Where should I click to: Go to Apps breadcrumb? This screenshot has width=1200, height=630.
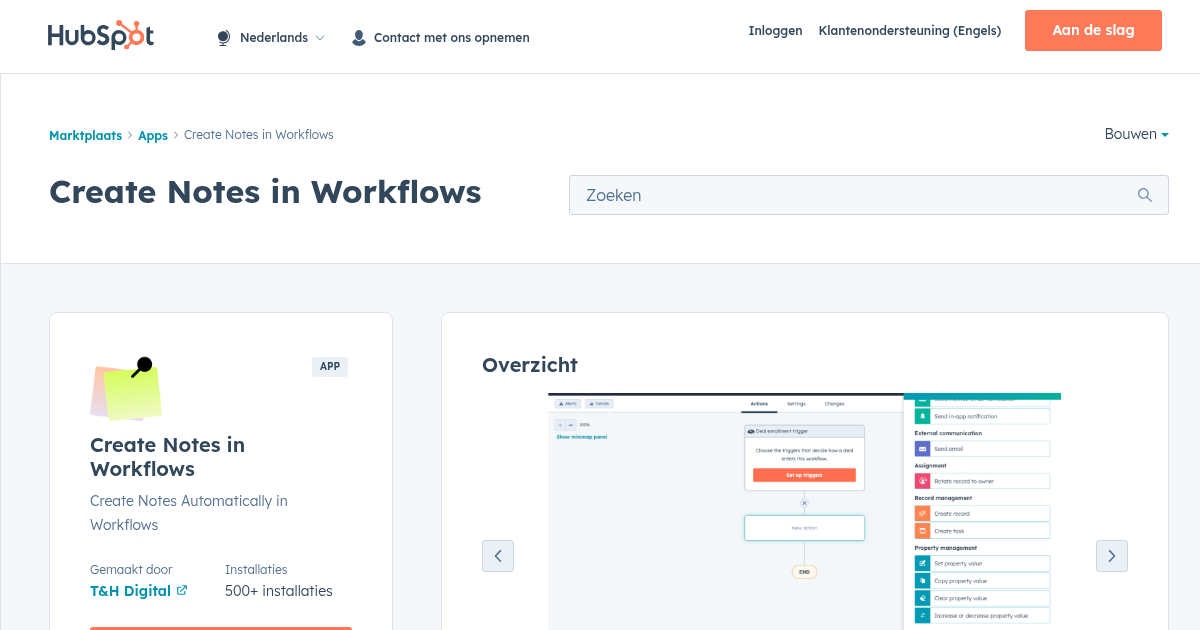(x=153, y=135)
